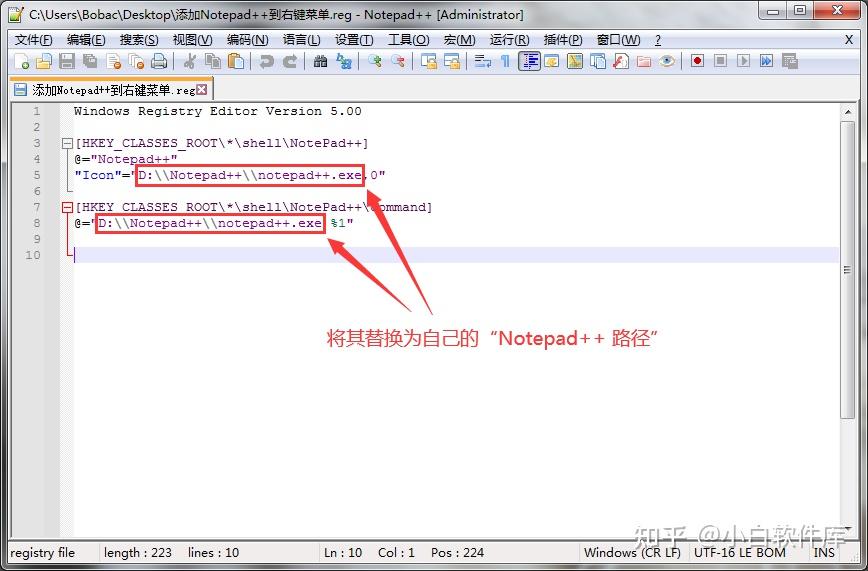Save the file using the Save icon
Image resolution: width=868 pixels, height=571 pixels.
pos(67,61)
